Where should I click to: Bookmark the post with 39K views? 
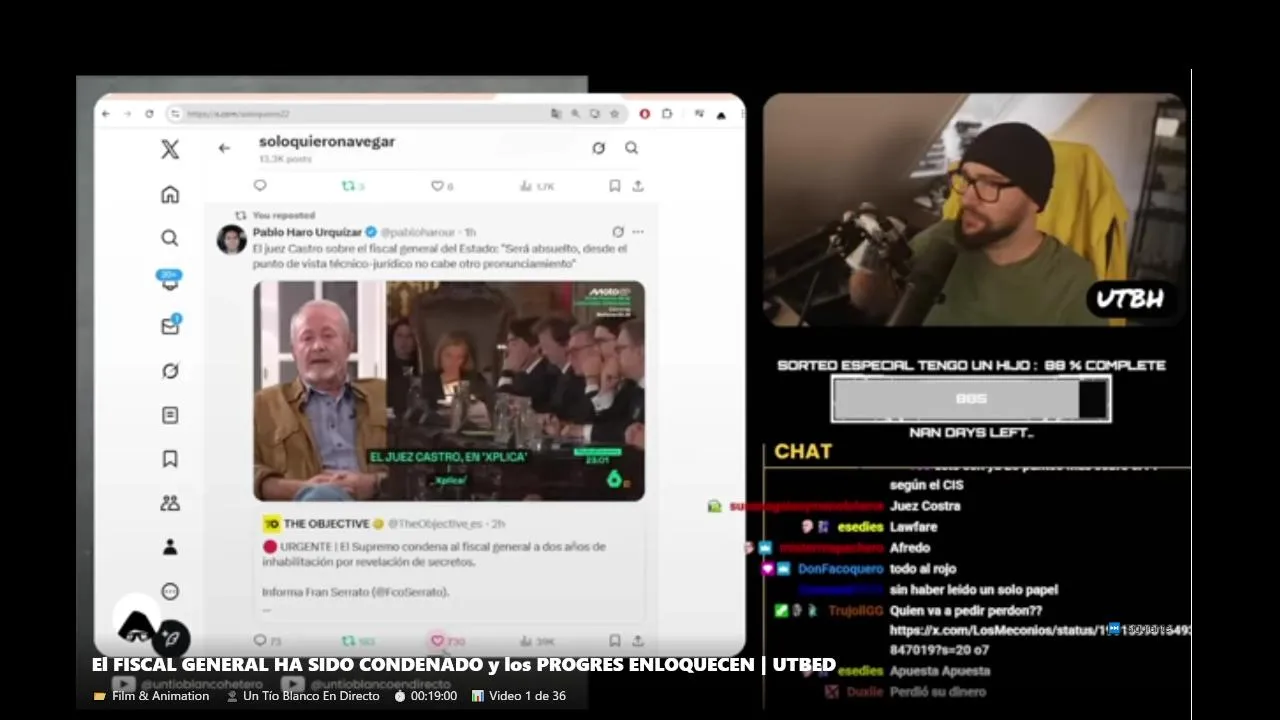[614, 641]
